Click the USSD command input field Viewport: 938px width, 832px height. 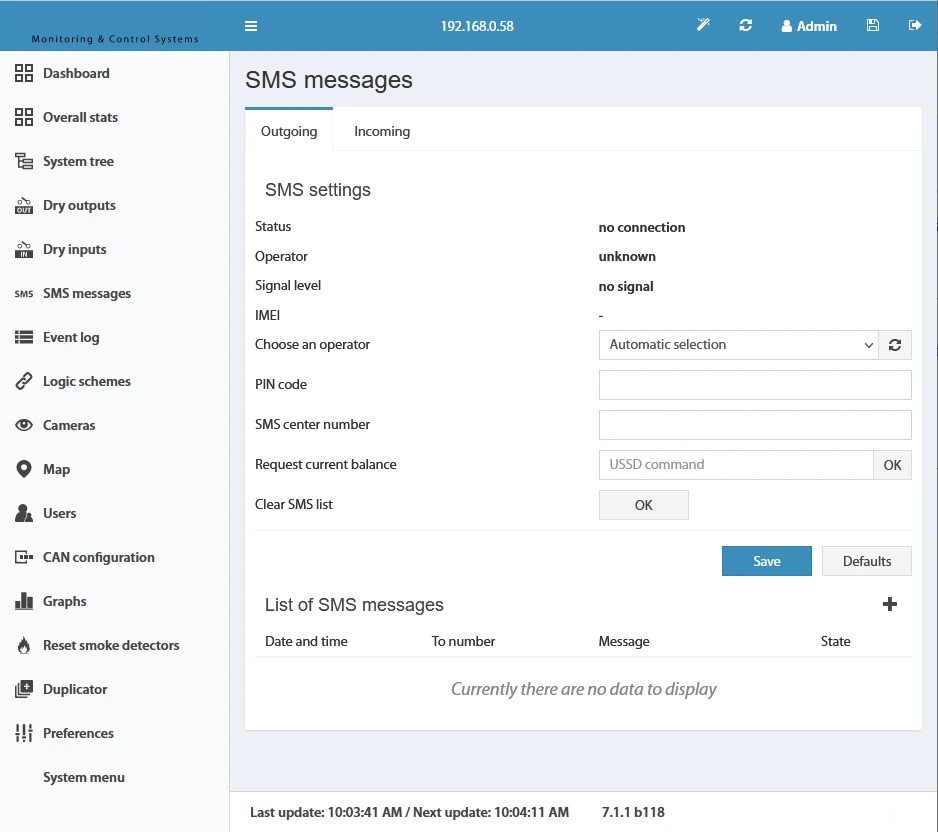[x=736, y=465]
